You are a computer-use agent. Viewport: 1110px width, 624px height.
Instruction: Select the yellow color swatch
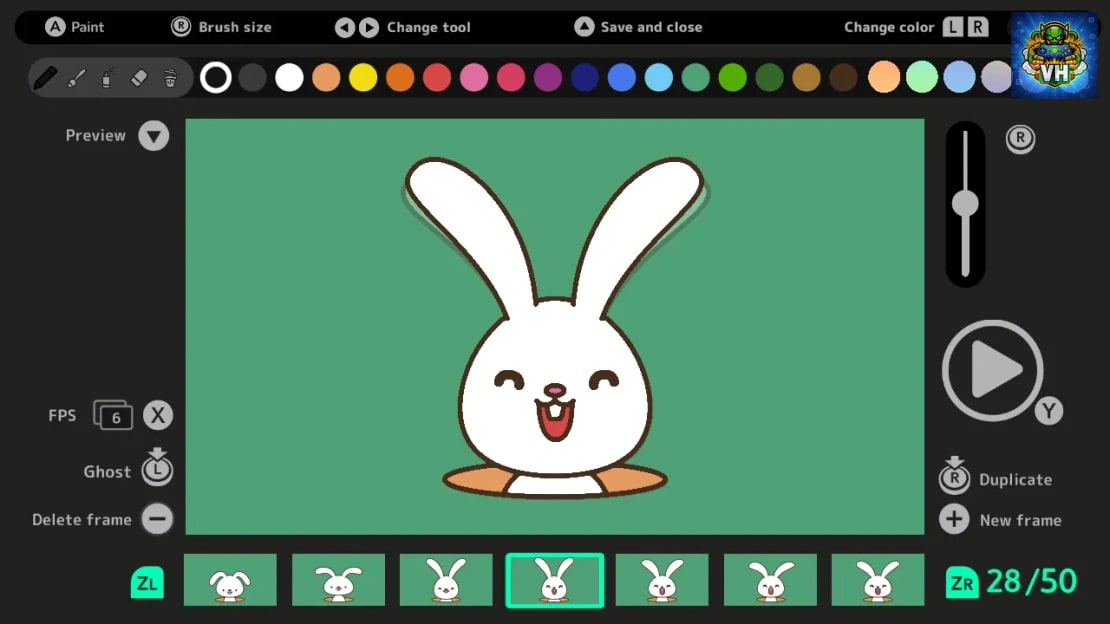click(363, 77)
